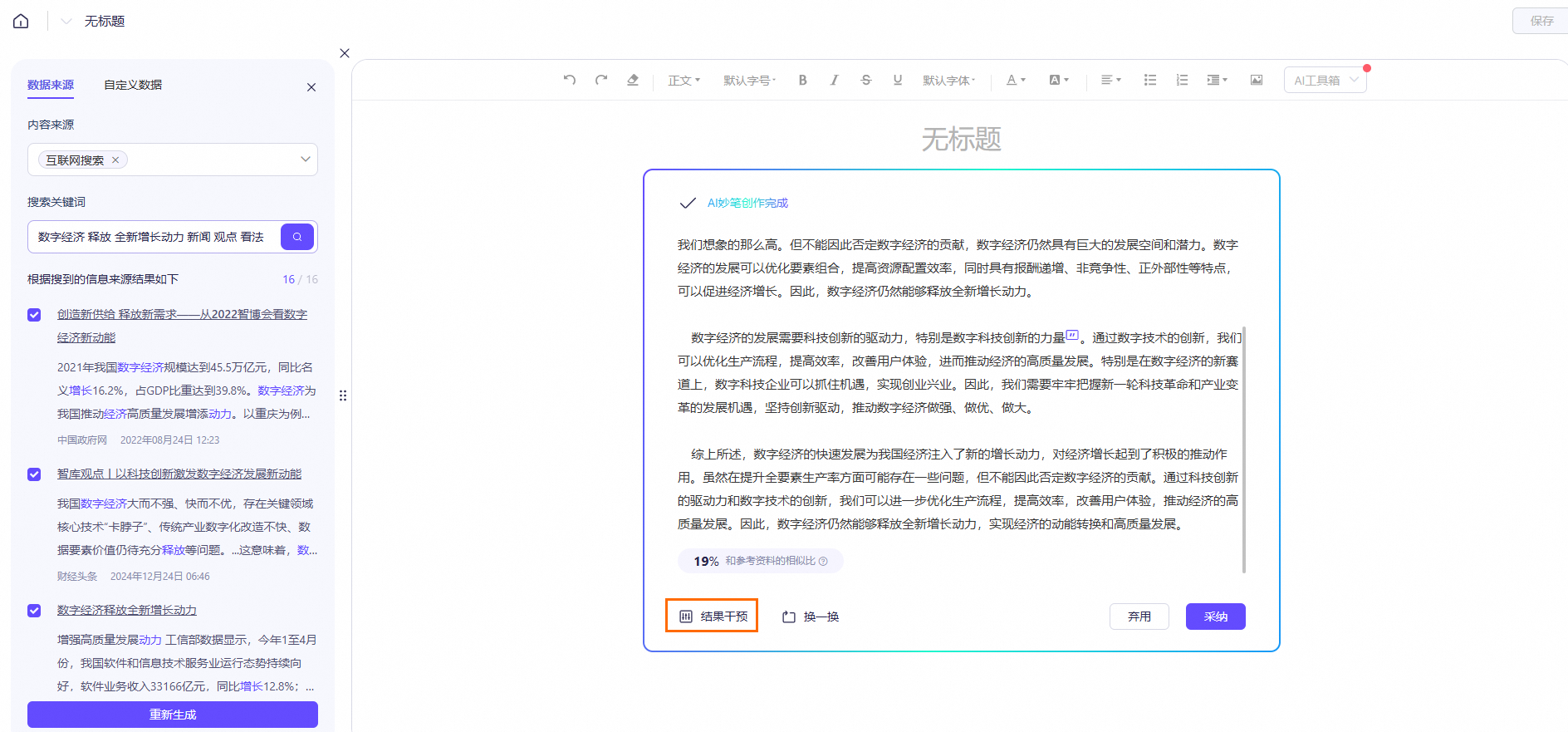Click the 换一换 refresh button
1568x732 pixels.
coord(811,617)
